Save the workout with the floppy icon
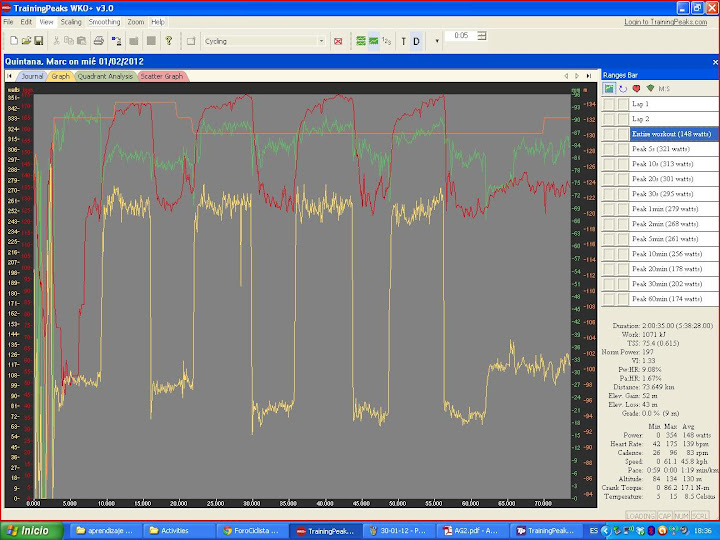This screenshot has height=540, width=720. pyautogui.click(x=39, y=41)
